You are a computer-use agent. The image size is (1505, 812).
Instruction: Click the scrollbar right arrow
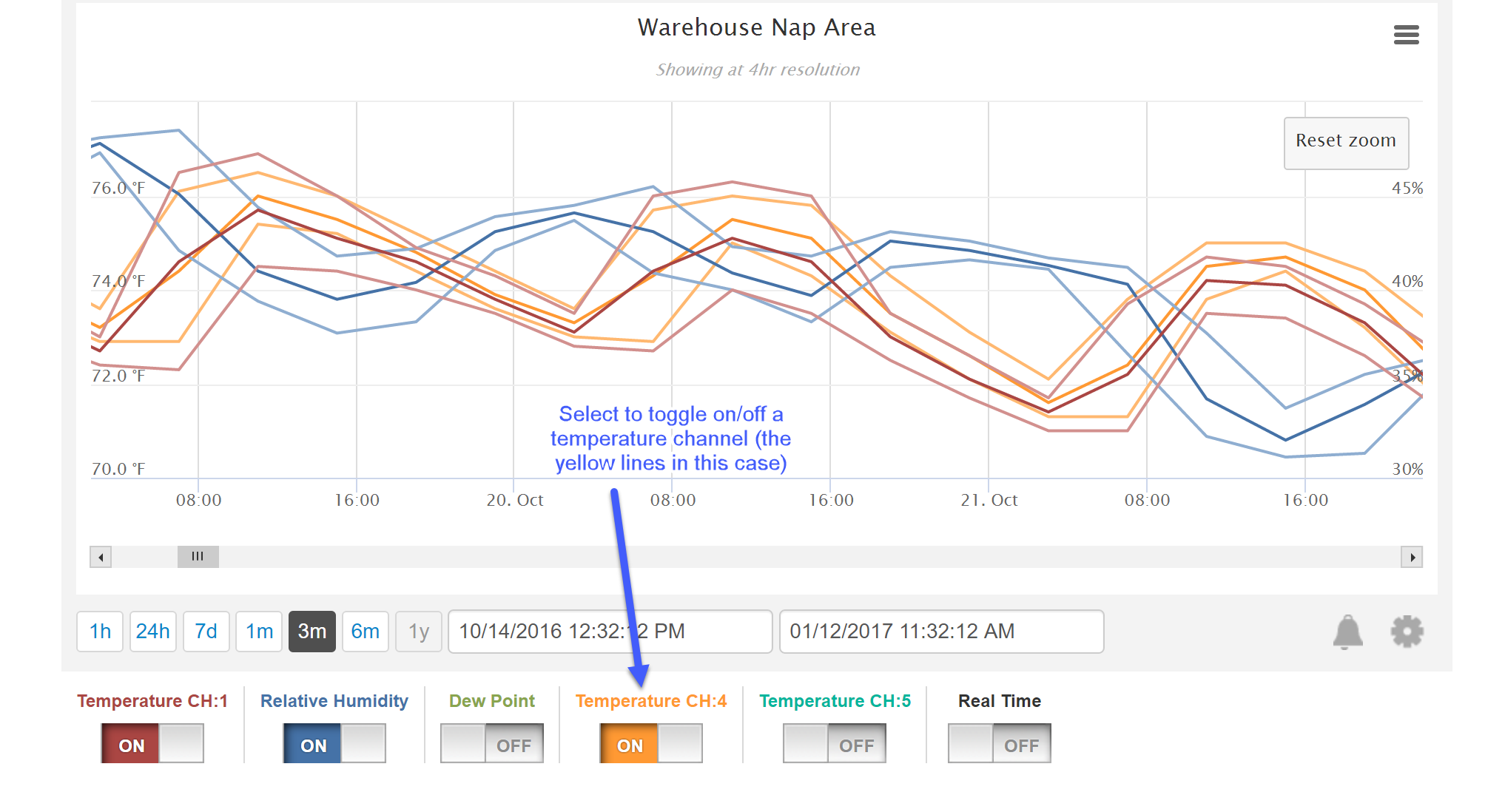[x=1412, y=557]
